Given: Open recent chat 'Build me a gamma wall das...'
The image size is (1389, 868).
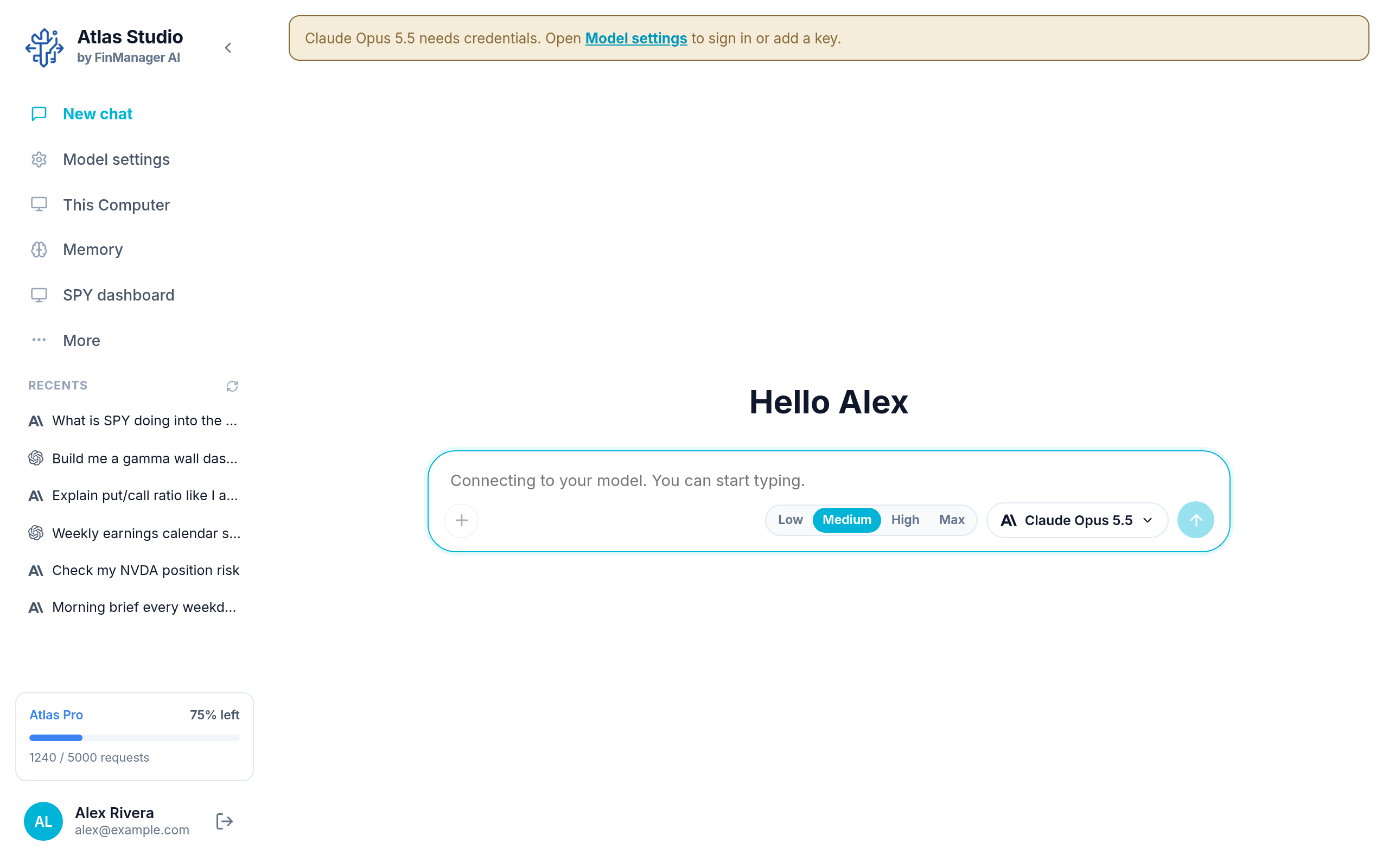Looking at the screenshot, I should coord(135,458).
